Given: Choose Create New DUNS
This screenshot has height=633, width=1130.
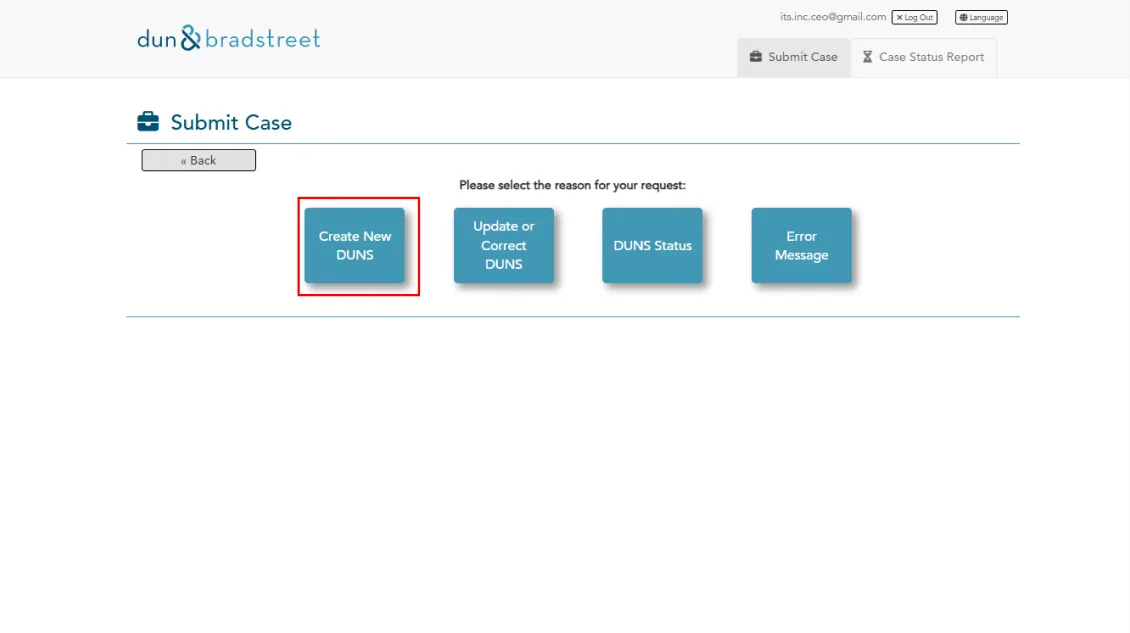Looking at the screenshot, I should pos(355,246).
